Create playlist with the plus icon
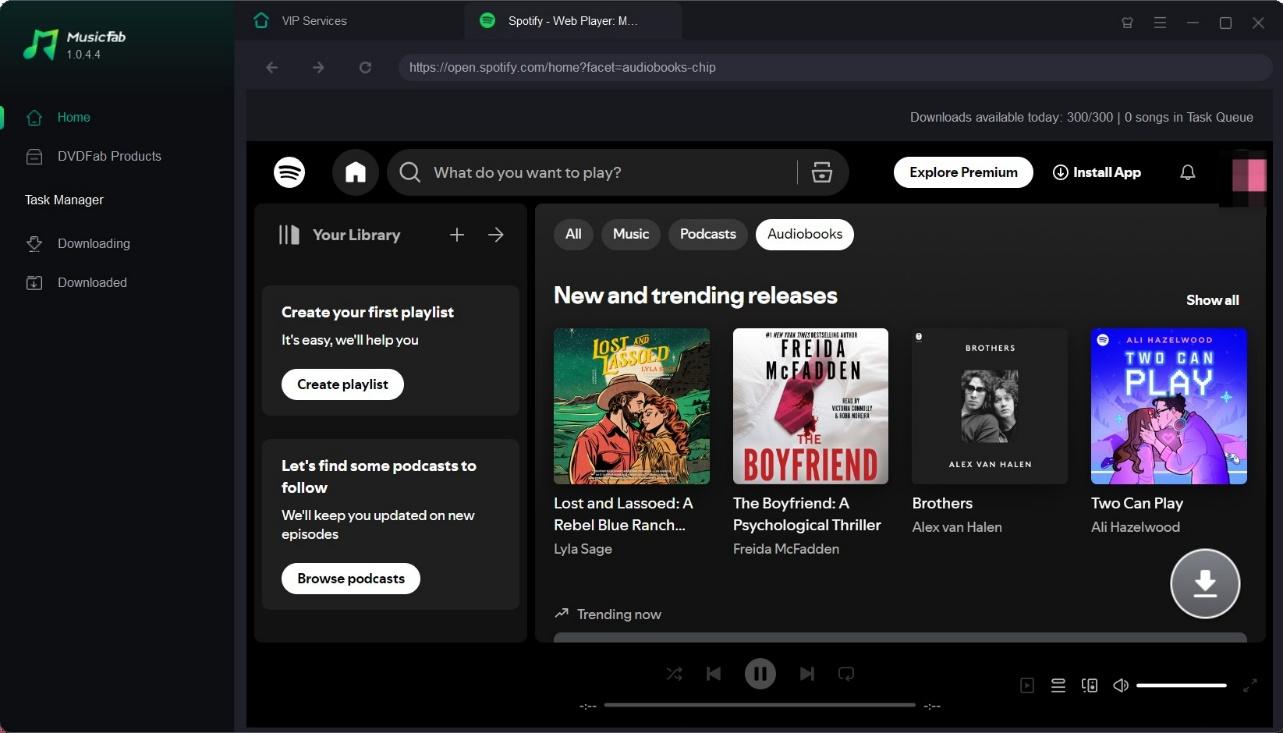Viewport: 1283px width, 733px height. 457,234
